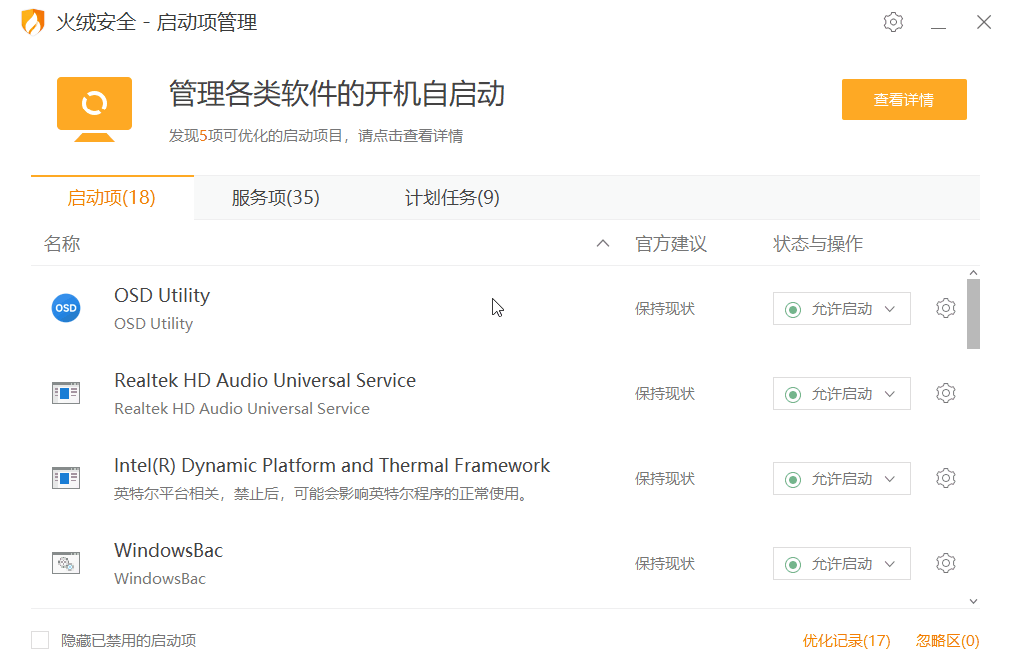Select the WindowsBac entry title

pos(169,550)
